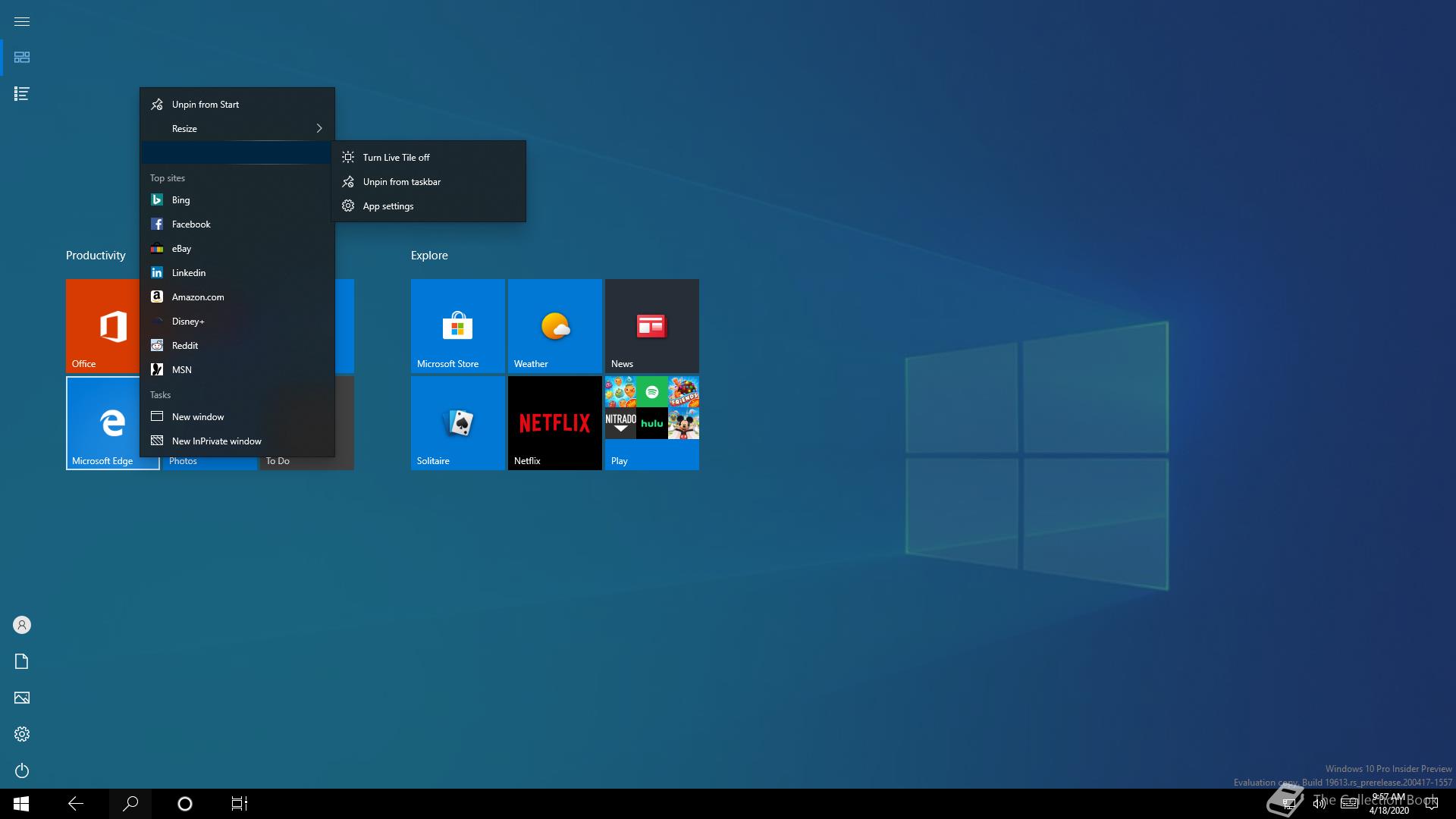This screenshot has height=819, width=1456.
Task: Click the highlighted blank menu row
Action: click(237, 153)
